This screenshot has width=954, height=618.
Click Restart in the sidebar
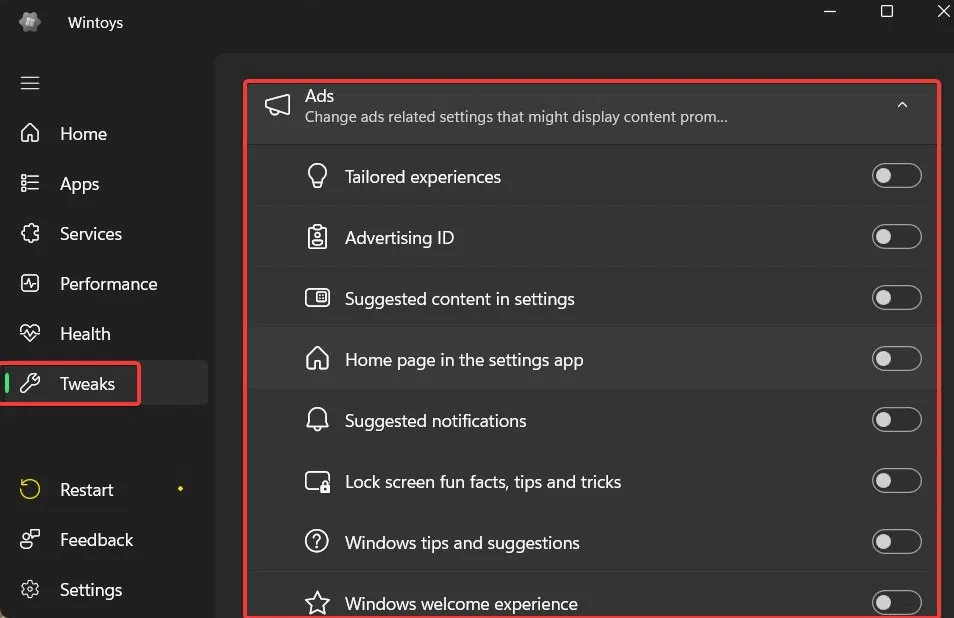pos(86,490)
